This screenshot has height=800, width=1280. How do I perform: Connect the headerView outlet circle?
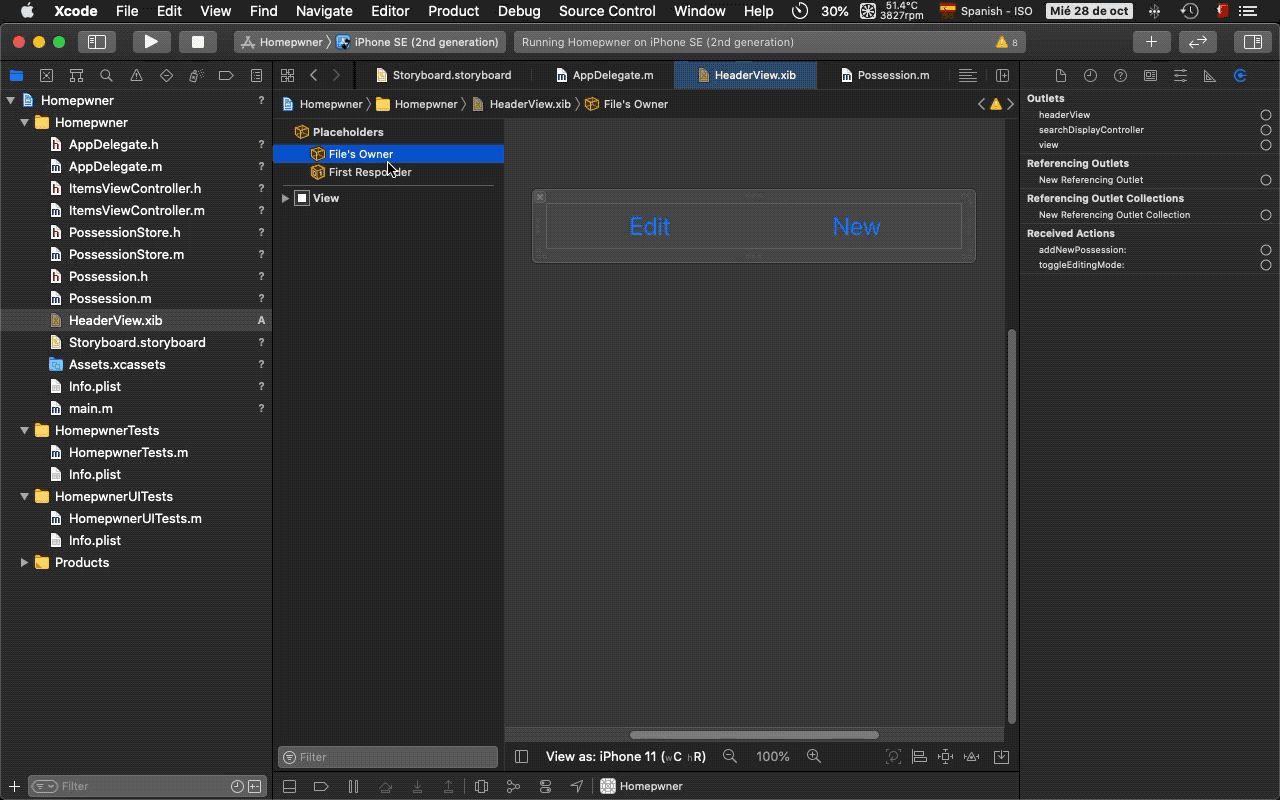(1266, 115)
